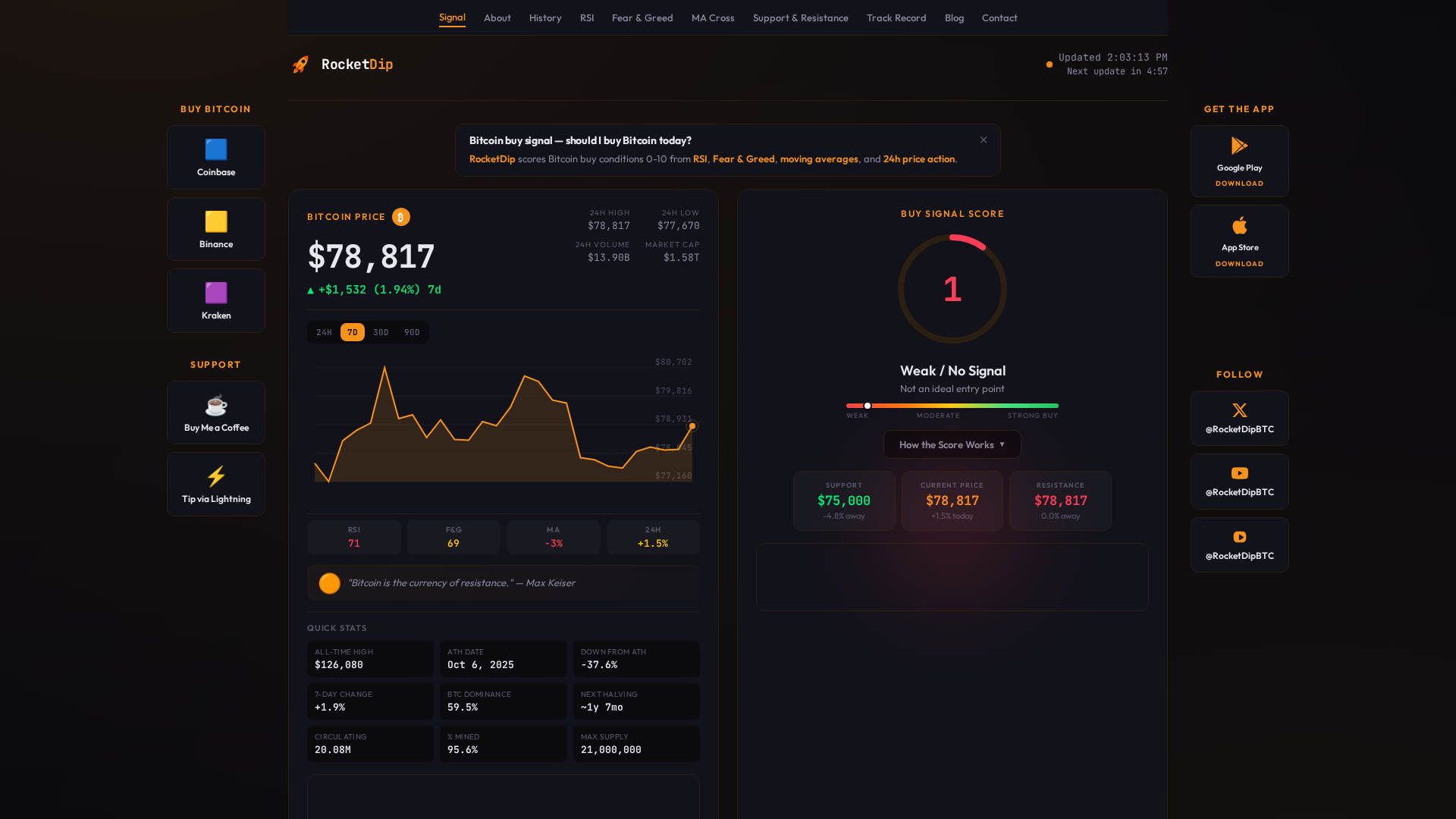
Task: Click Max Supply 21,000,000 stat
Action: point(636,744)
